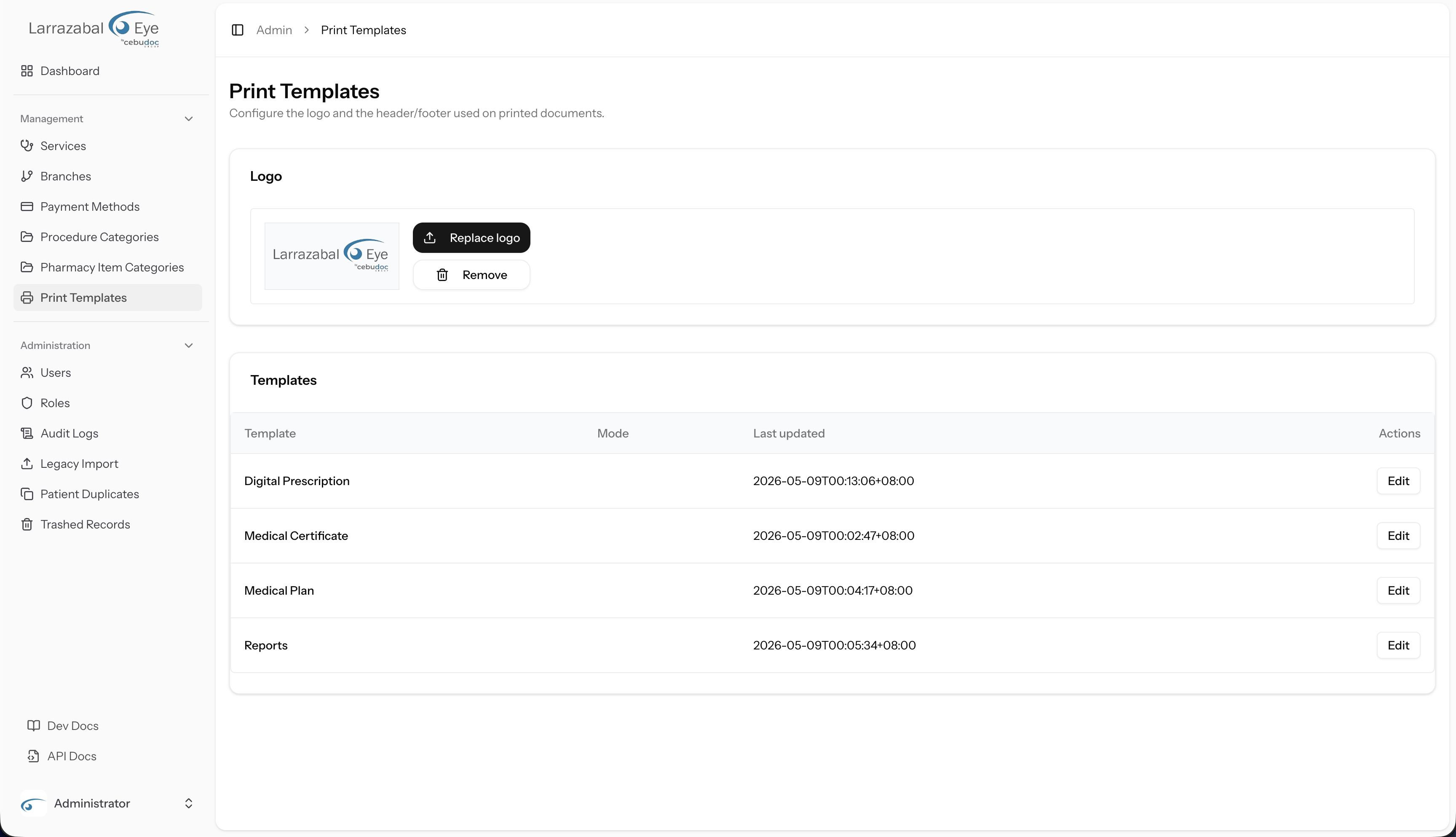Open Trashed Records page

pos(108,524)
